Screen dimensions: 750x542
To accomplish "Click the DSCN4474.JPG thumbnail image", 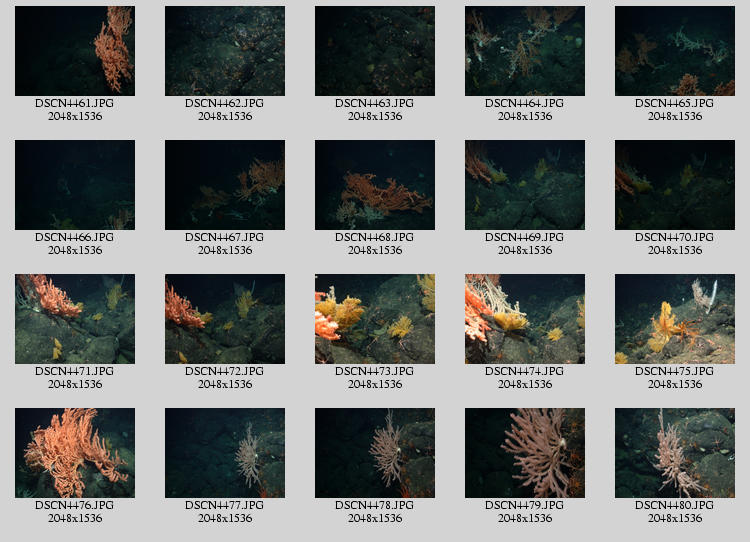I will tap(525, 319).
